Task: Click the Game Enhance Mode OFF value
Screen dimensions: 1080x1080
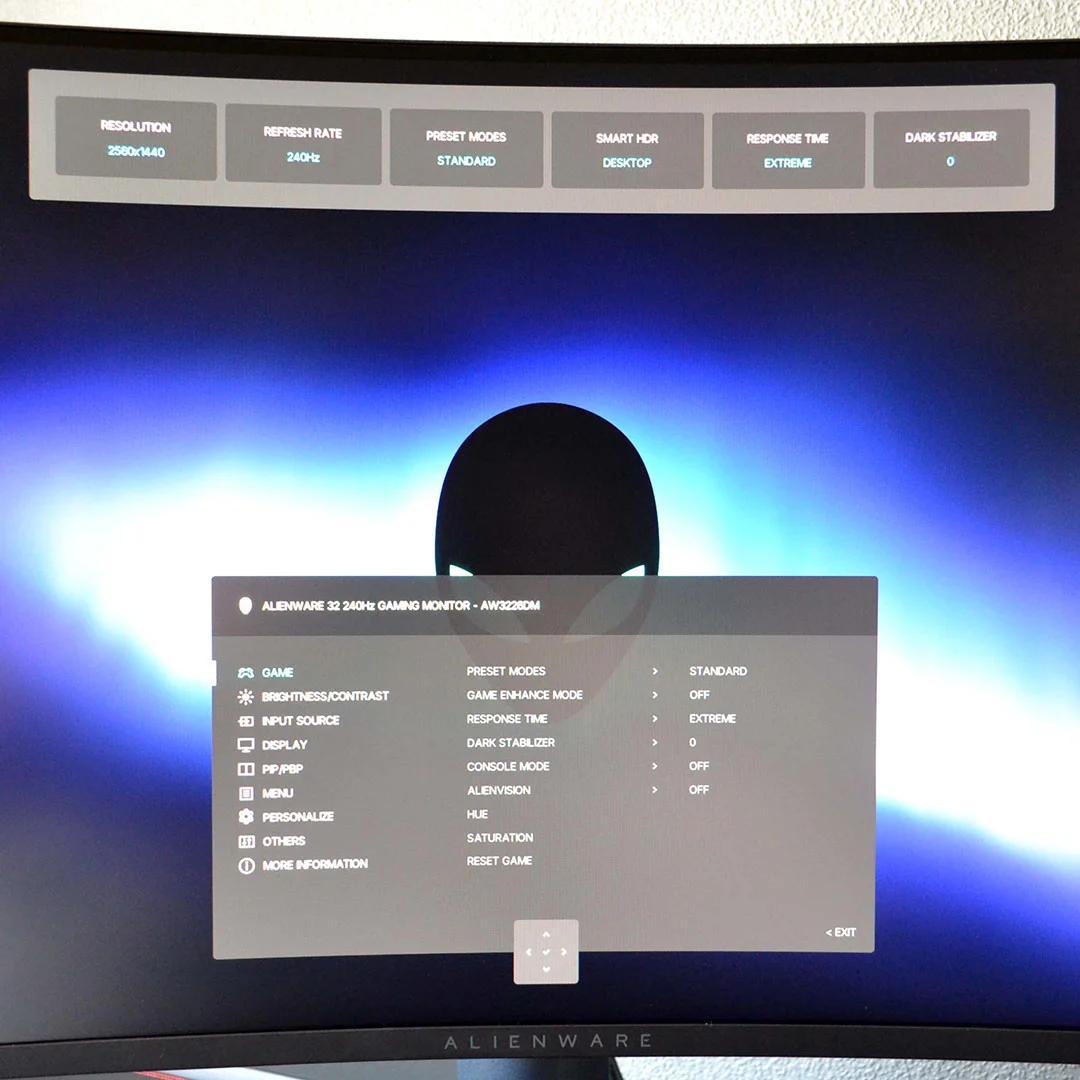Action: tap(699, 695)
